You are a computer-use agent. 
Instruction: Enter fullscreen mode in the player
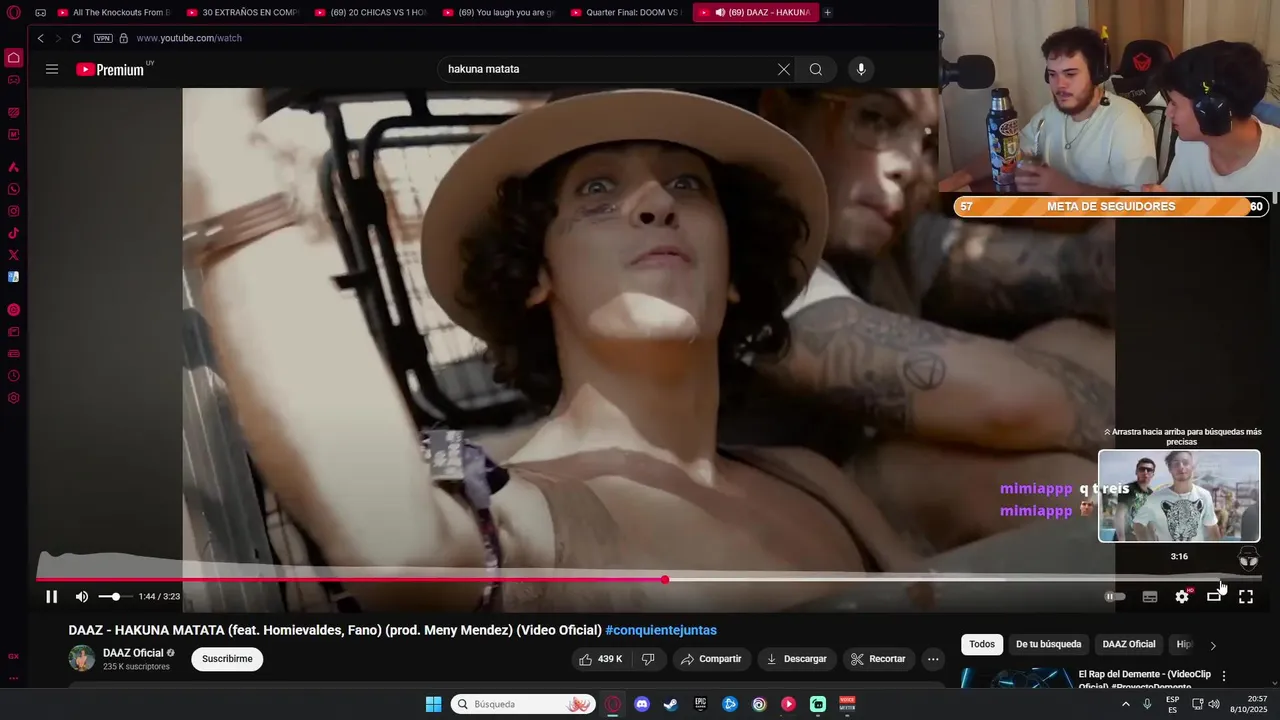pyautogui.click(x=1246, y=597)
